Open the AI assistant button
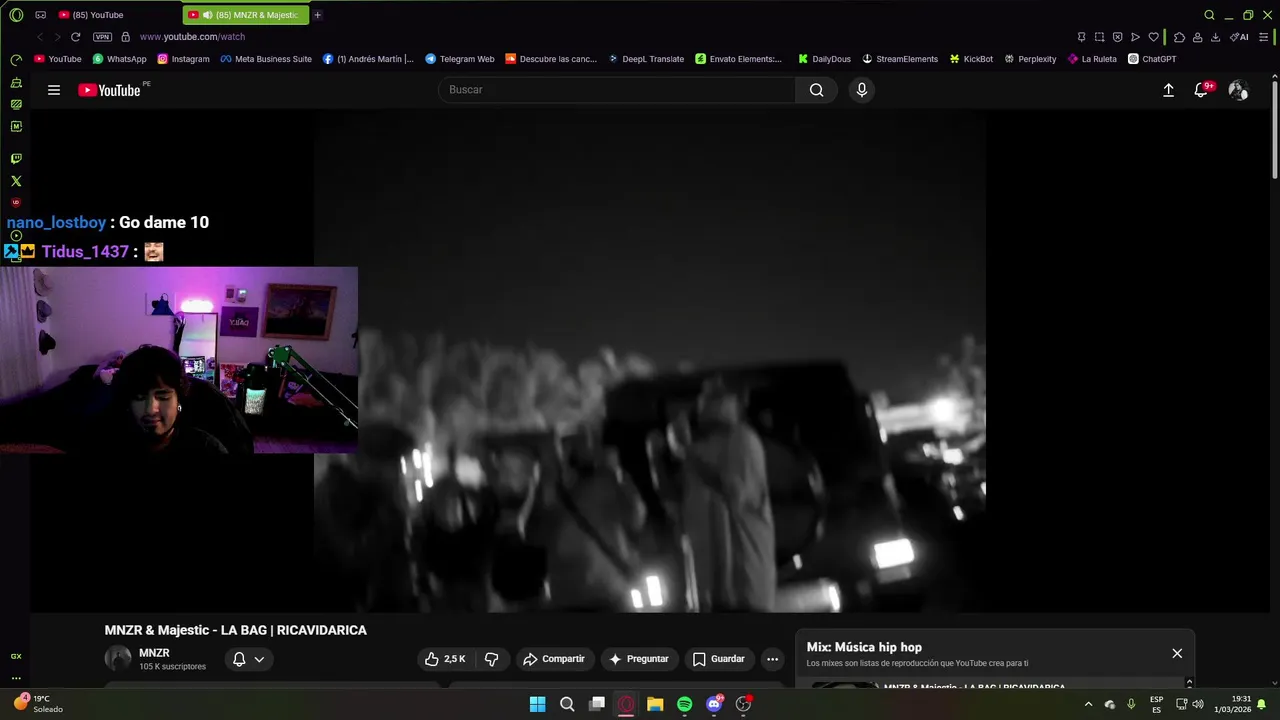 click(x=1239, y=37)
